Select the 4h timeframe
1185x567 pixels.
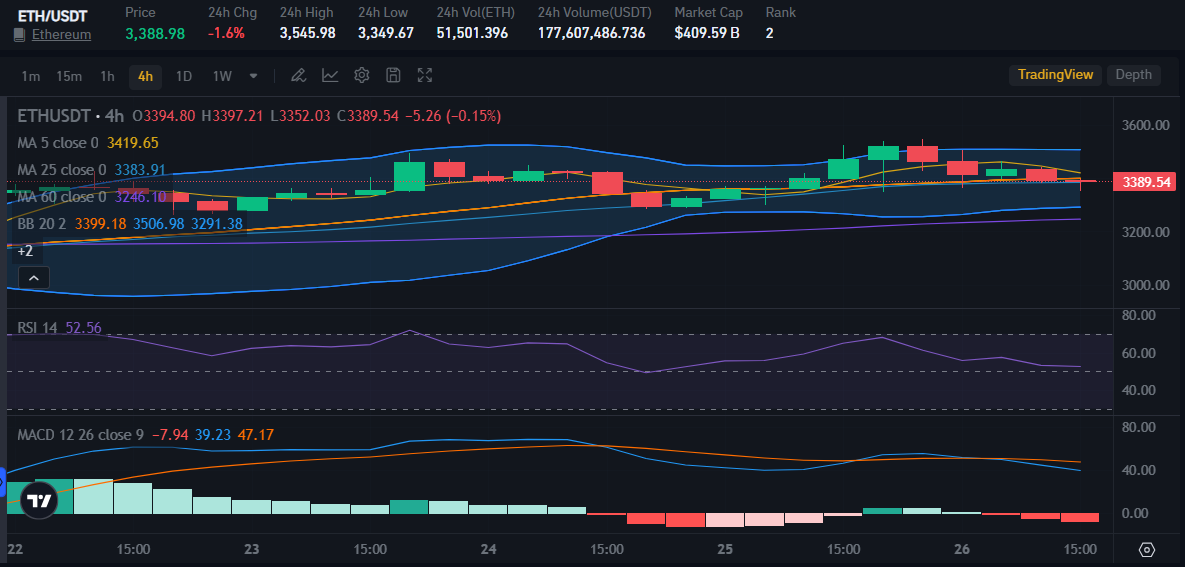pyautogui.click(x=145, y=76)
